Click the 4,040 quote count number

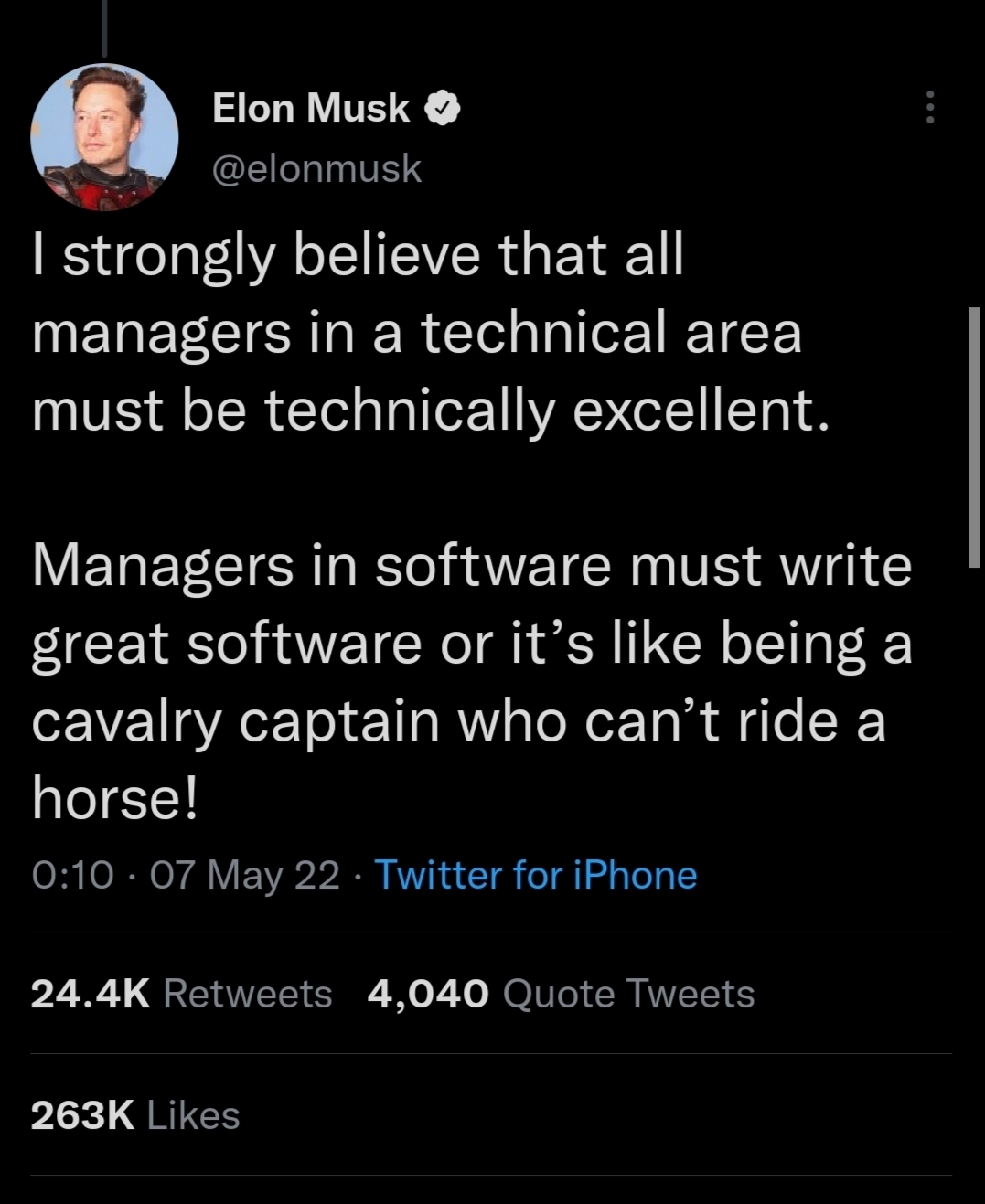[x=428, y=994]
